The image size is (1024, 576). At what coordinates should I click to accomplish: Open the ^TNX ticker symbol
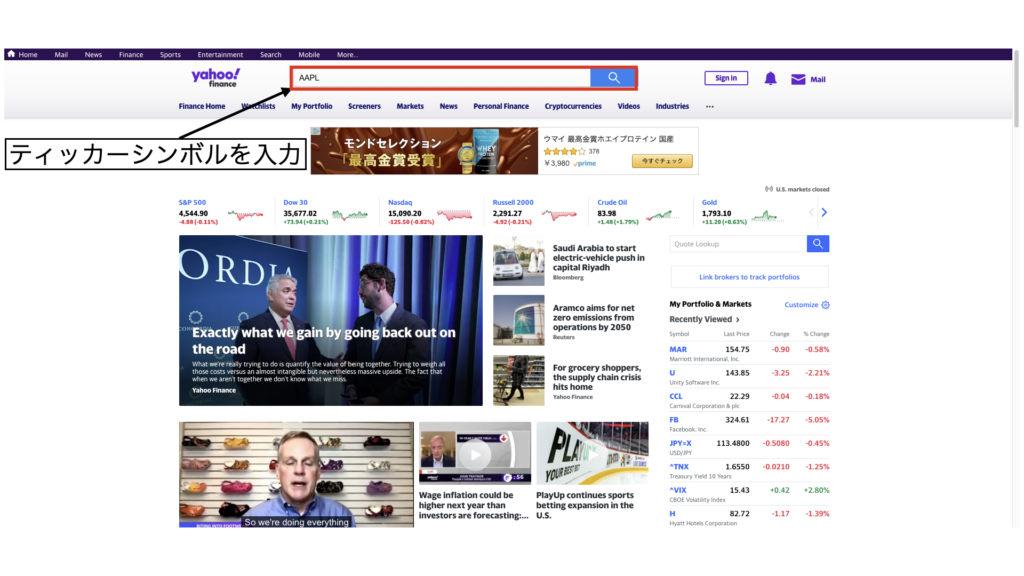click(x=679, y=467)
